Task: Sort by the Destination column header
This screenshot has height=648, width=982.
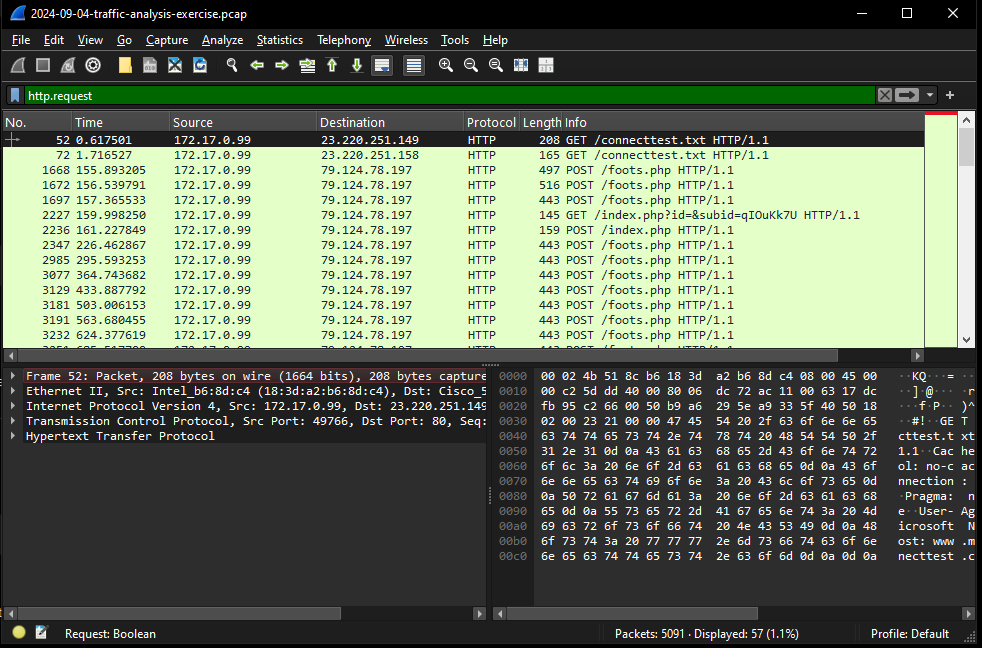Action: pos(390,122)
